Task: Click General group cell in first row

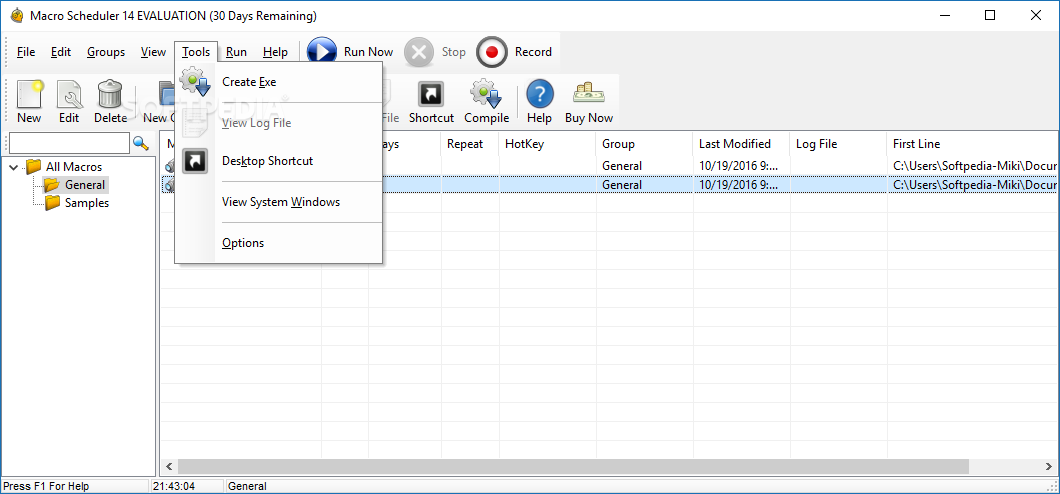Action: [622, 166]
